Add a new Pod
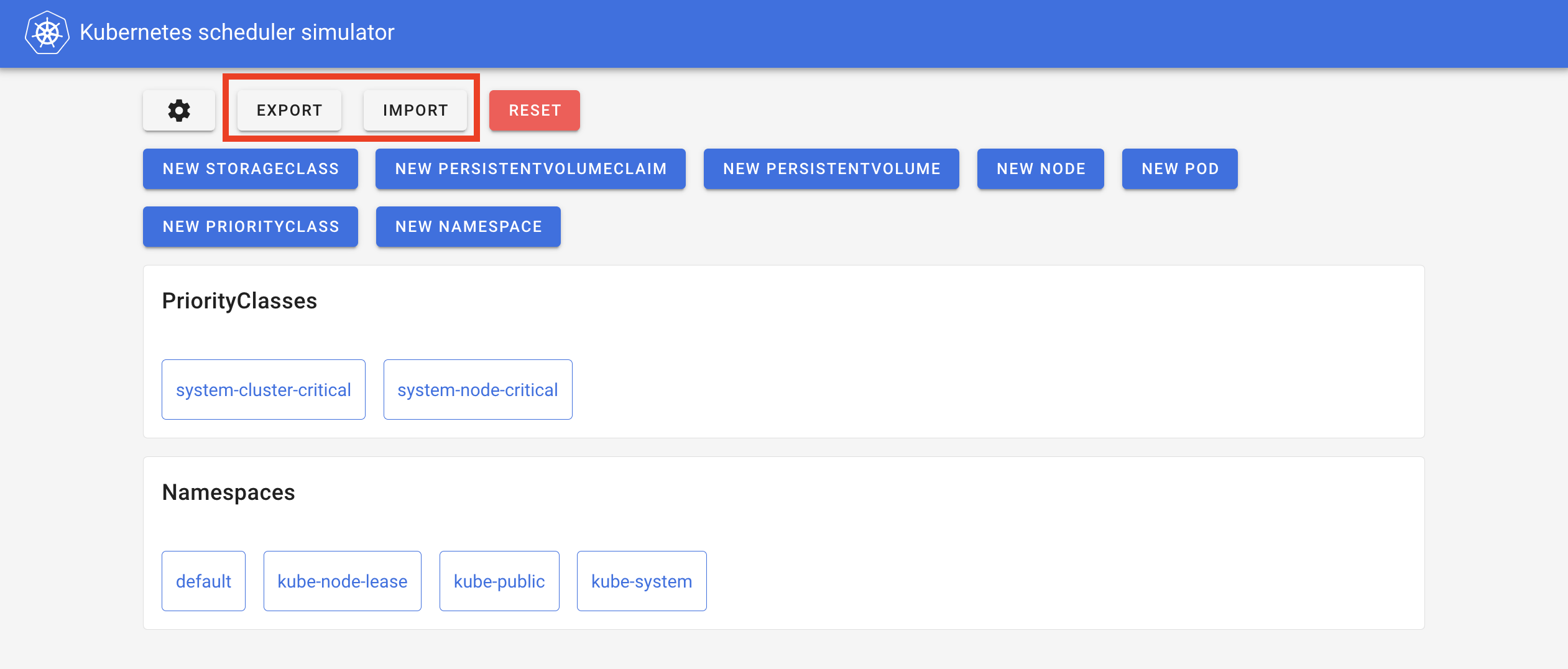The height and width of the screenshot is (669, 1568). (1180, 168)
